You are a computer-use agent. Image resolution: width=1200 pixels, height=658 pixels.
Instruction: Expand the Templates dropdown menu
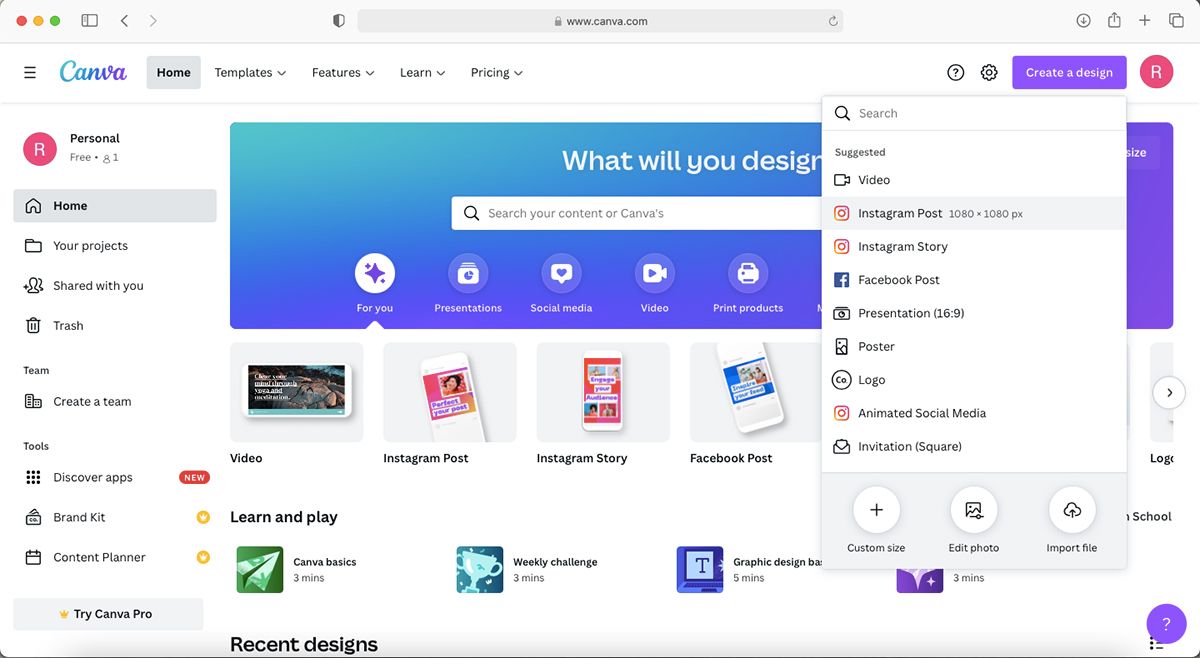pos(250,72)
